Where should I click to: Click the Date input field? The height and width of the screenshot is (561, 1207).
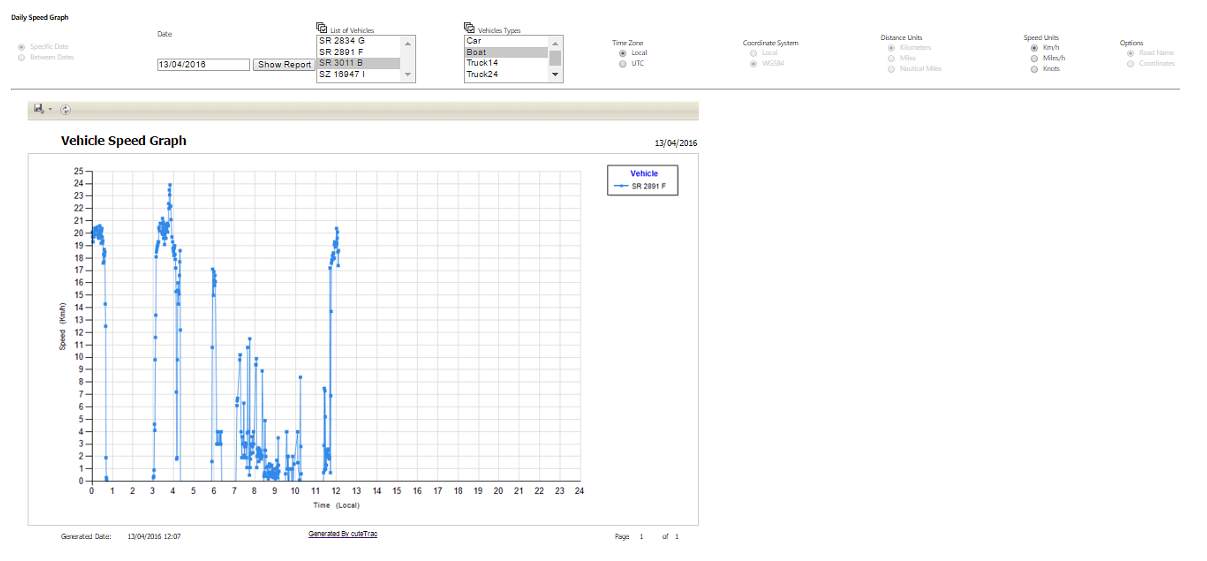[x=203, y=64]
